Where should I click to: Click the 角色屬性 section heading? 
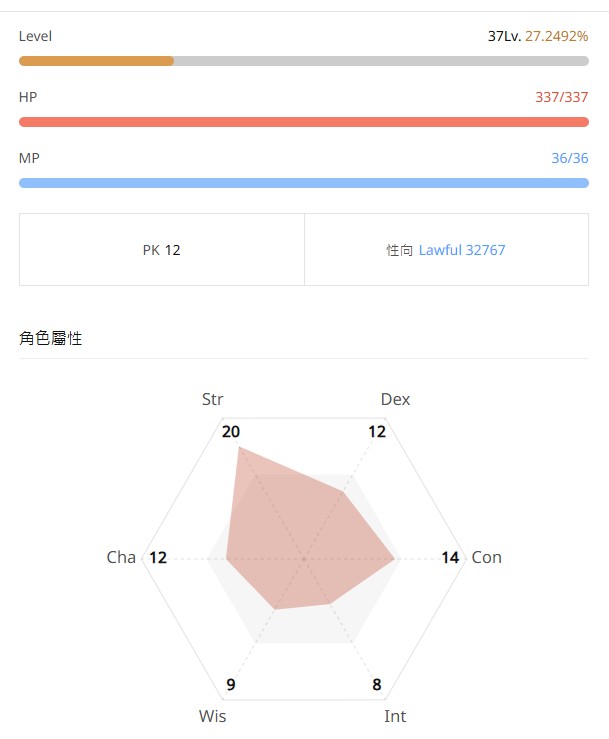pyautogui.click(x=50, y=339)
